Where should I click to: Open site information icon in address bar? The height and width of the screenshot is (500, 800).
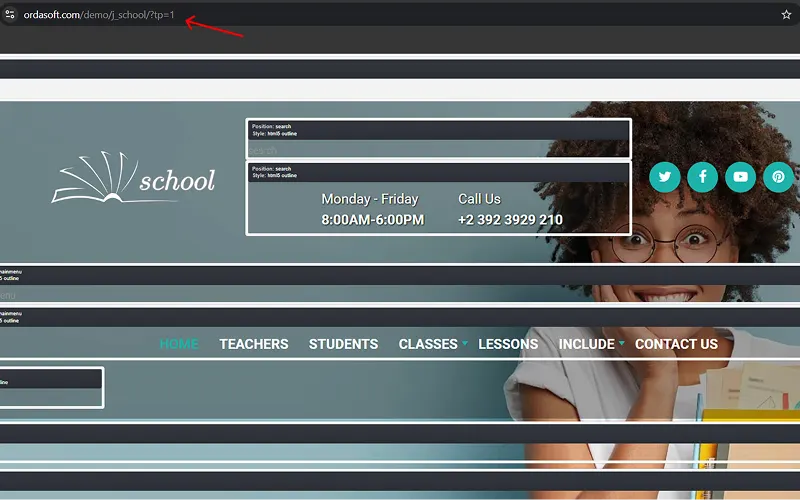tap(10, 14)
